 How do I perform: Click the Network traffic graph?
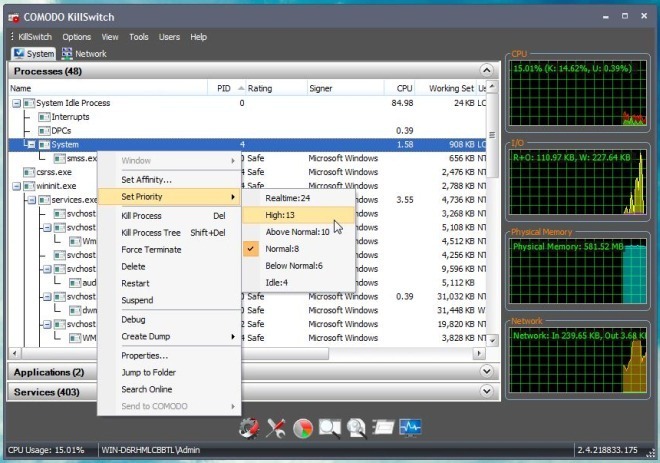[x=578, y=361]
